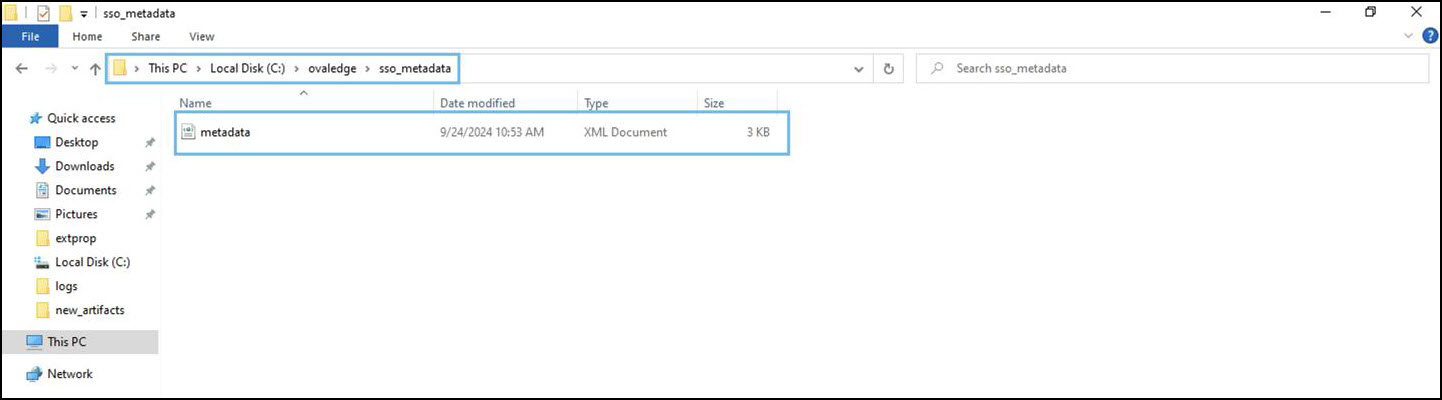
Task: Go up one folder level
Action: tap(96, 69)
